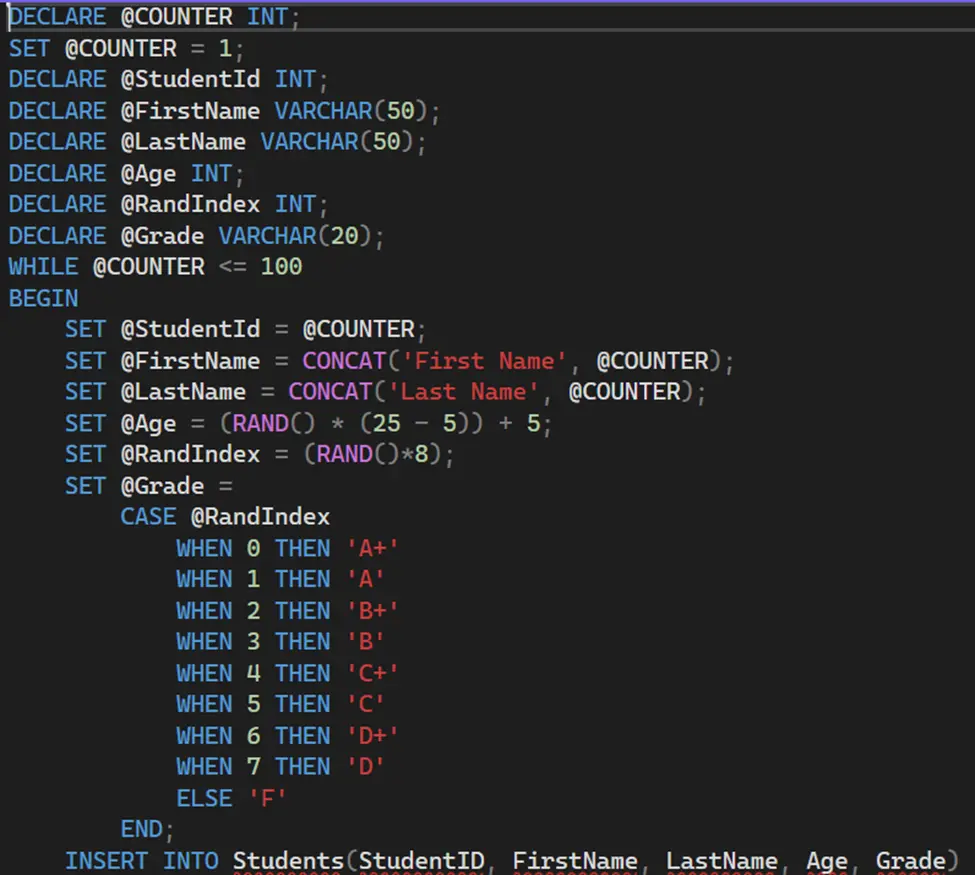This screenshot has height=875, width=975.
Task: Click VARCHAR(20) in the @Grade declaration
Action: coord(295,236)
